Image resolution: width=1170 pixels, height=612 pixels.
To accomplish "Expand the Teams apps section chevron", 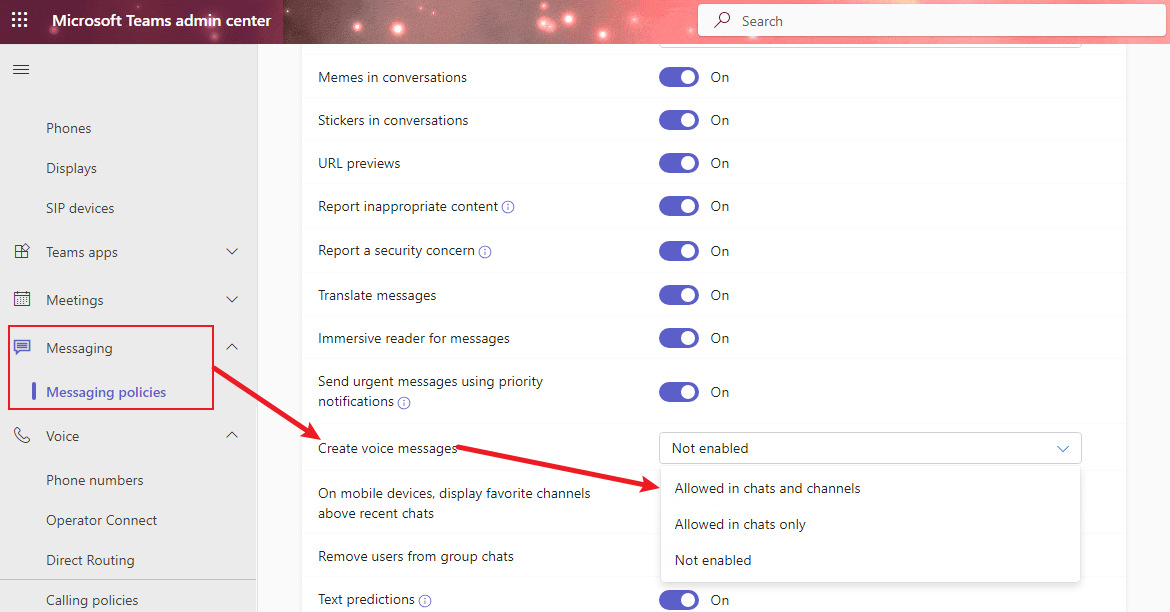I will pos(232,252).
